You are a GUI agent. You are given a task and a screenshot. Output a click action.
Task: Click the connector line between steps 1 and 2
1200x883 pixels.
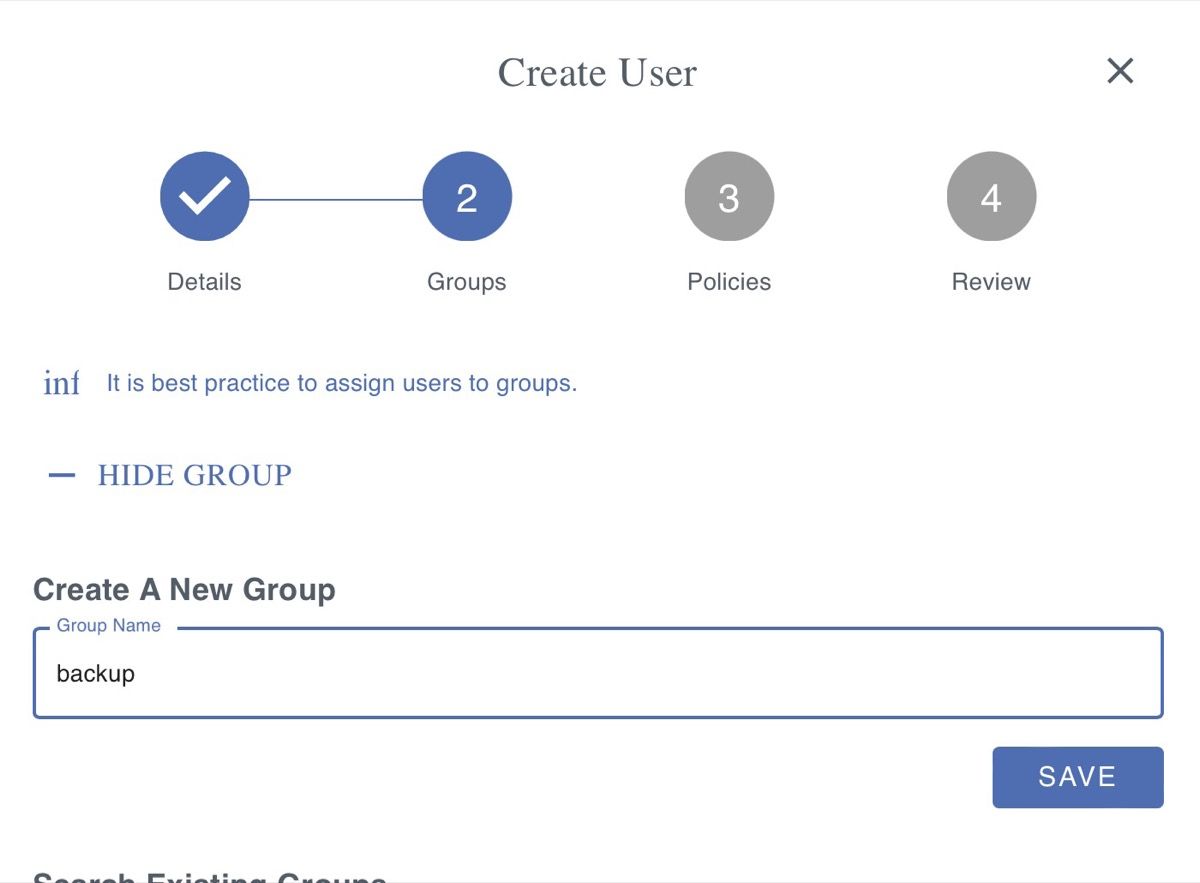pyautogui.click(x=336, y=199)
